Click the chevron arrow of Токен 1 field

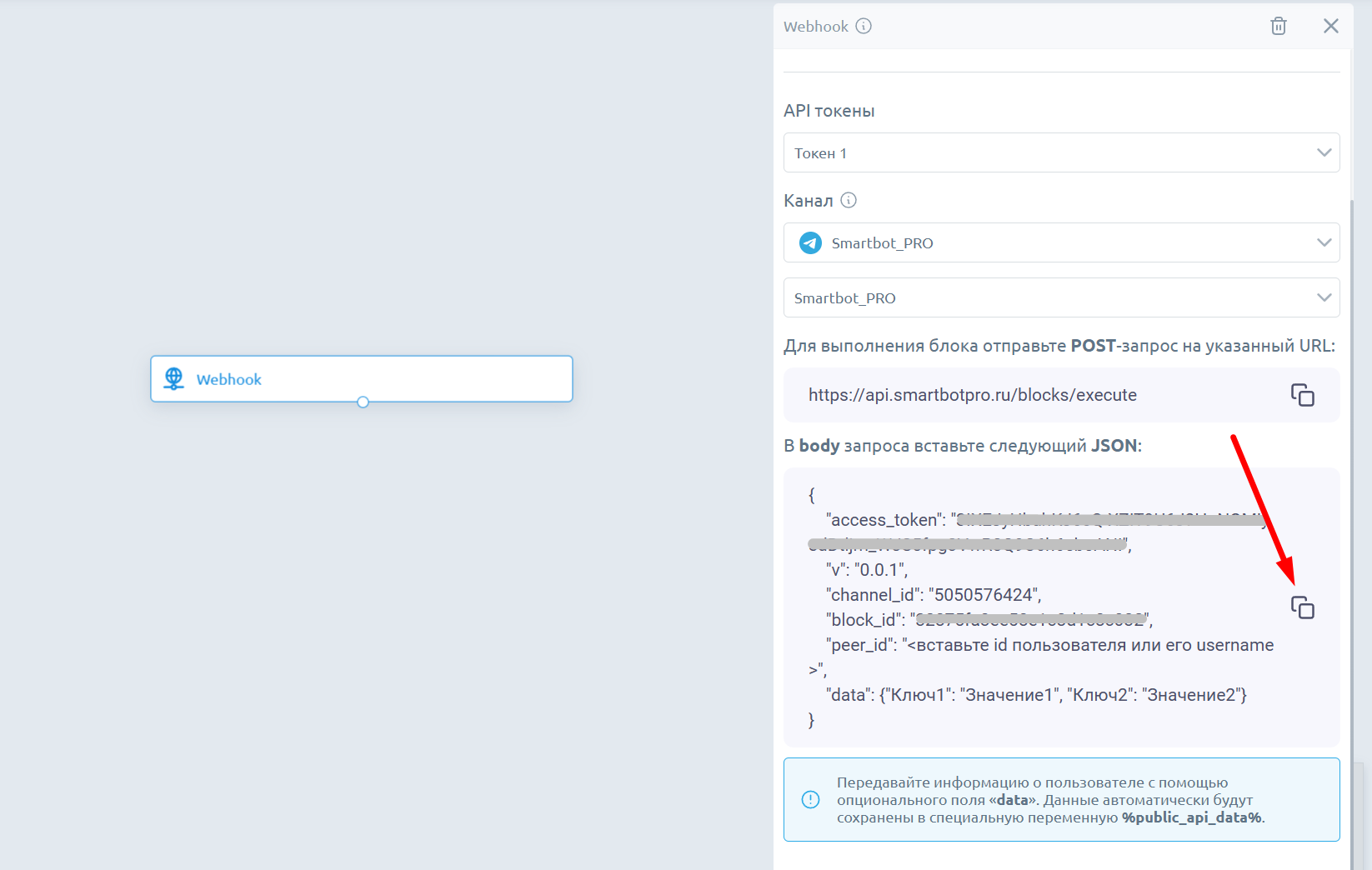click(1324, 152)
